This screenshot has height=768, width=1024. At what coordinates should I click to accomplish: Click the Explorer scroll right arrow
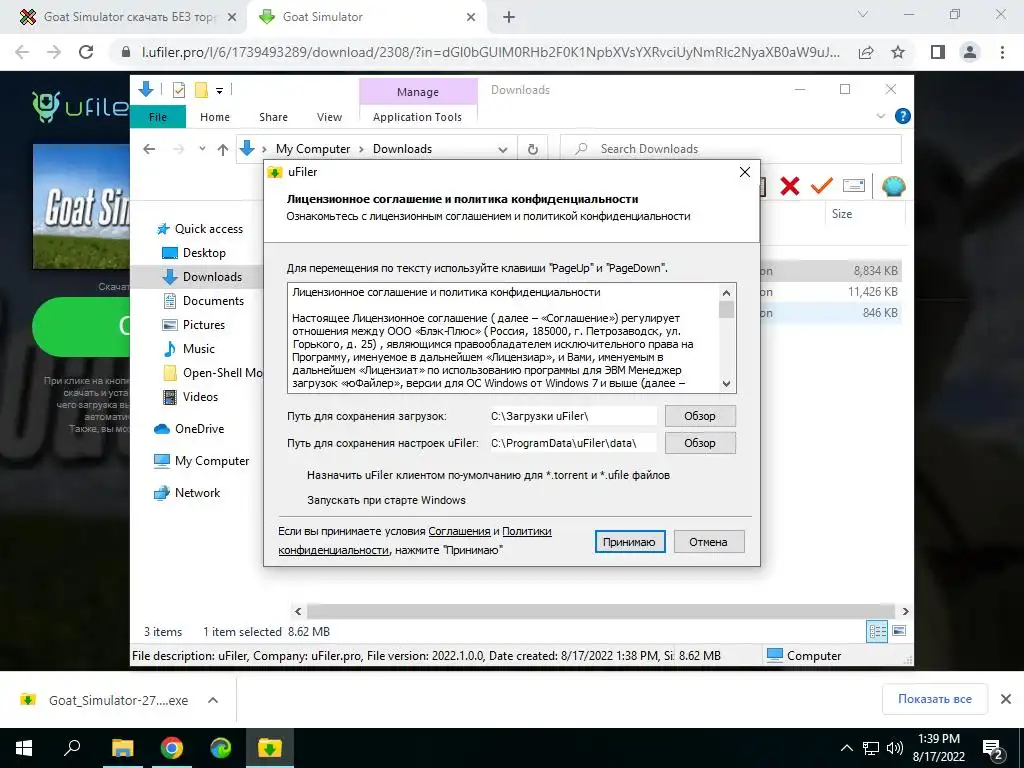pos(905,611)
